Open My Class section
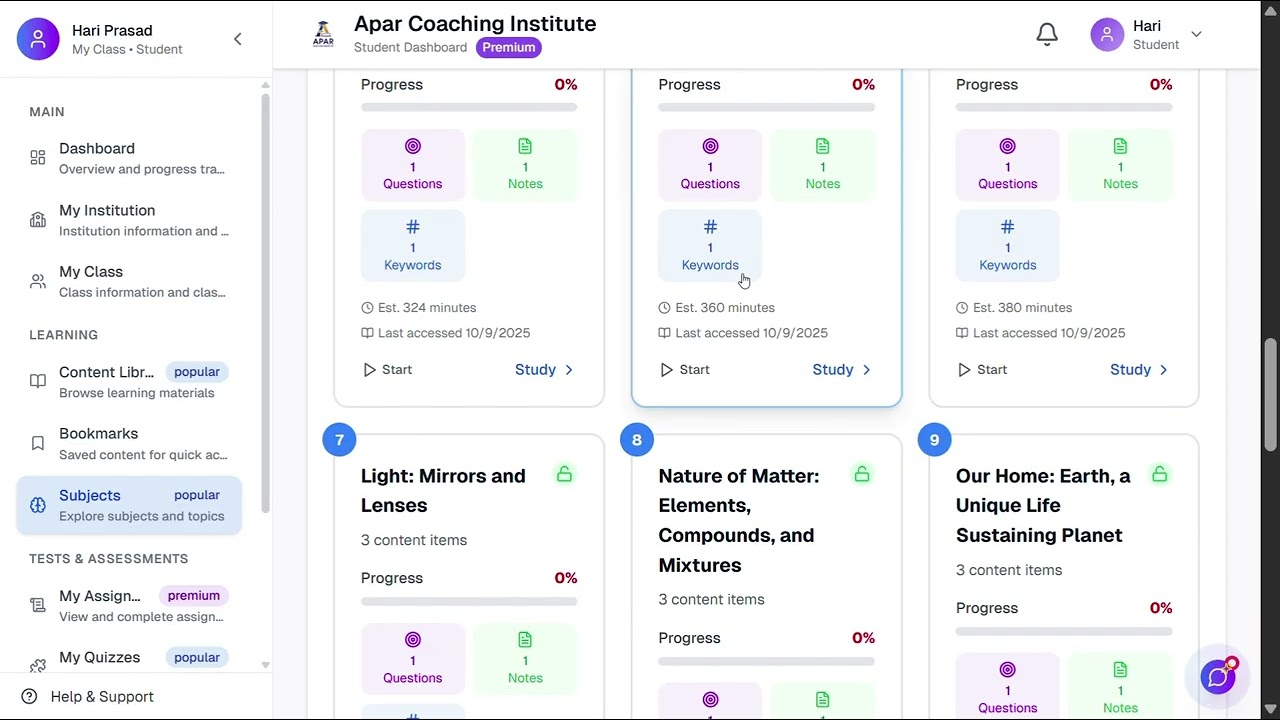1280x720 pixels. (129, 281)
